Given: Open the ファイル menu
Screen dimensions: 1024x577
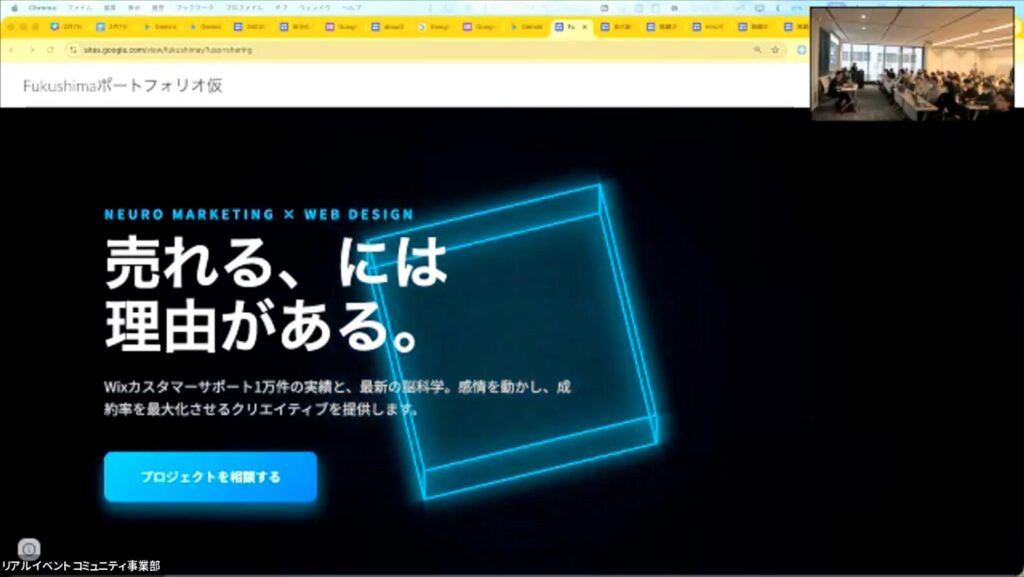Looking at the screenshot, I should click(x=79, y=8).
